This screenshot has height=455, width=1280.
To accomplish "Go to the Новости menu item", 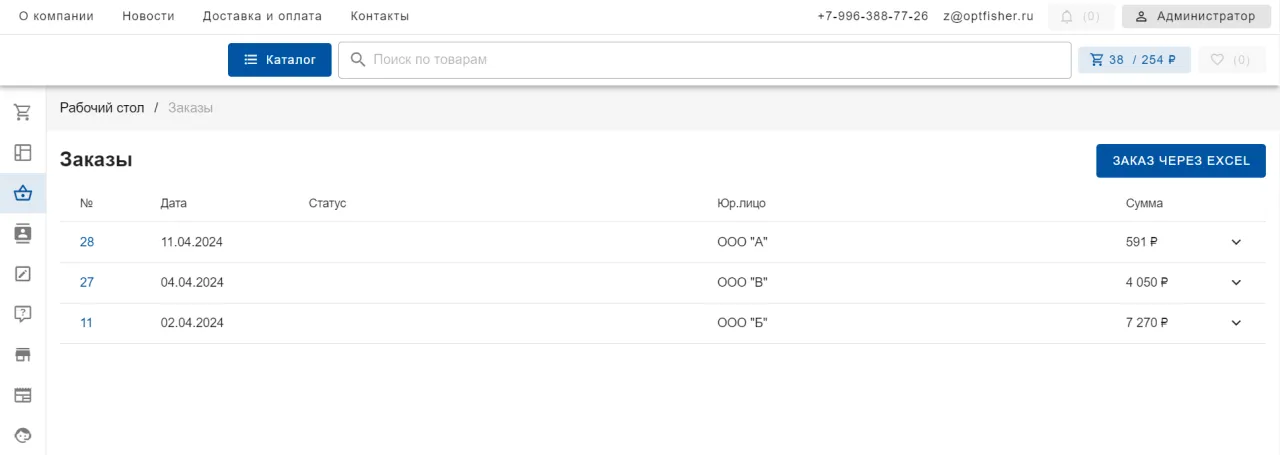I will coord(148,16).
